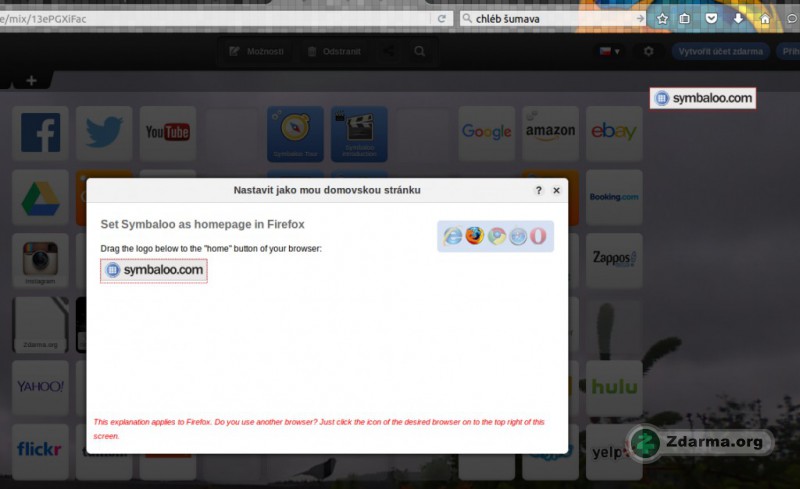Open the Instagram tile
This screenshot has width=800, height=489.
[40, 261]
